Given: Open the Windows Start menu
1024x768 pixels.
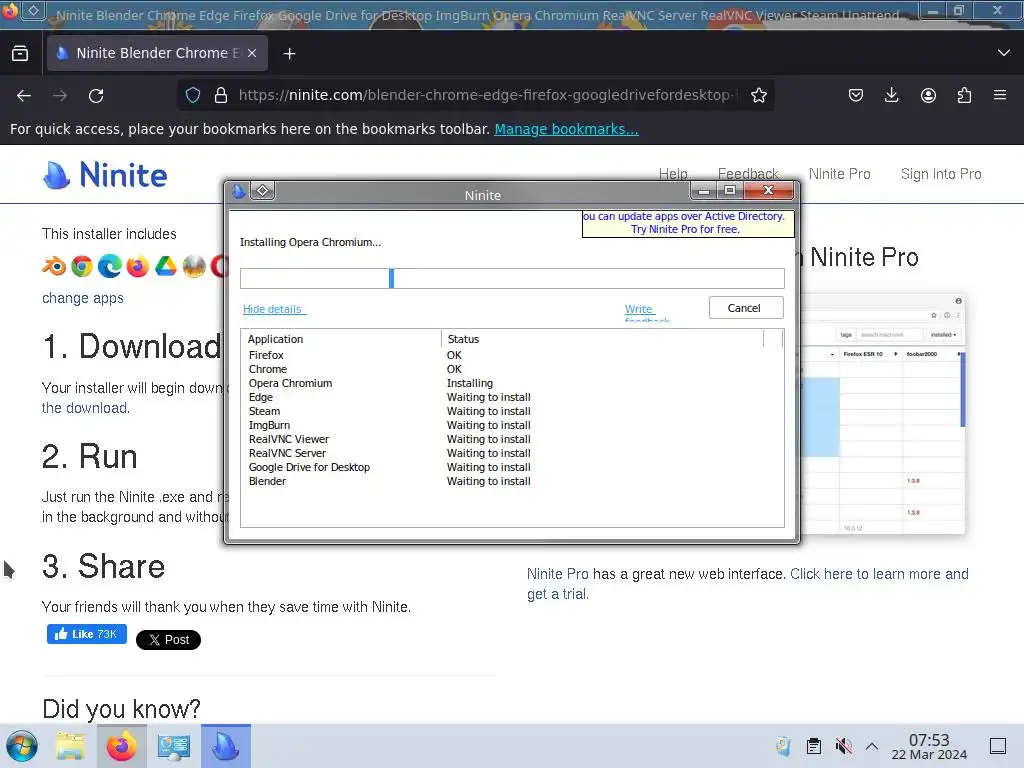Looking at the screenshot, I should [x=22, y=746].
